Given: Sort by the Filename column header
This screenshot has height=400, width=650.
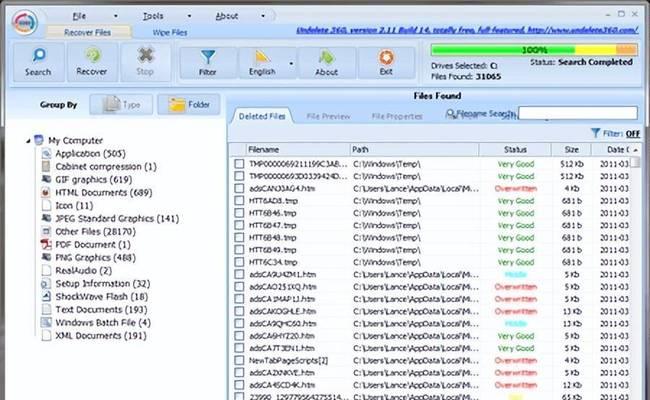Looking at the screenshot, I should (297, 150).
